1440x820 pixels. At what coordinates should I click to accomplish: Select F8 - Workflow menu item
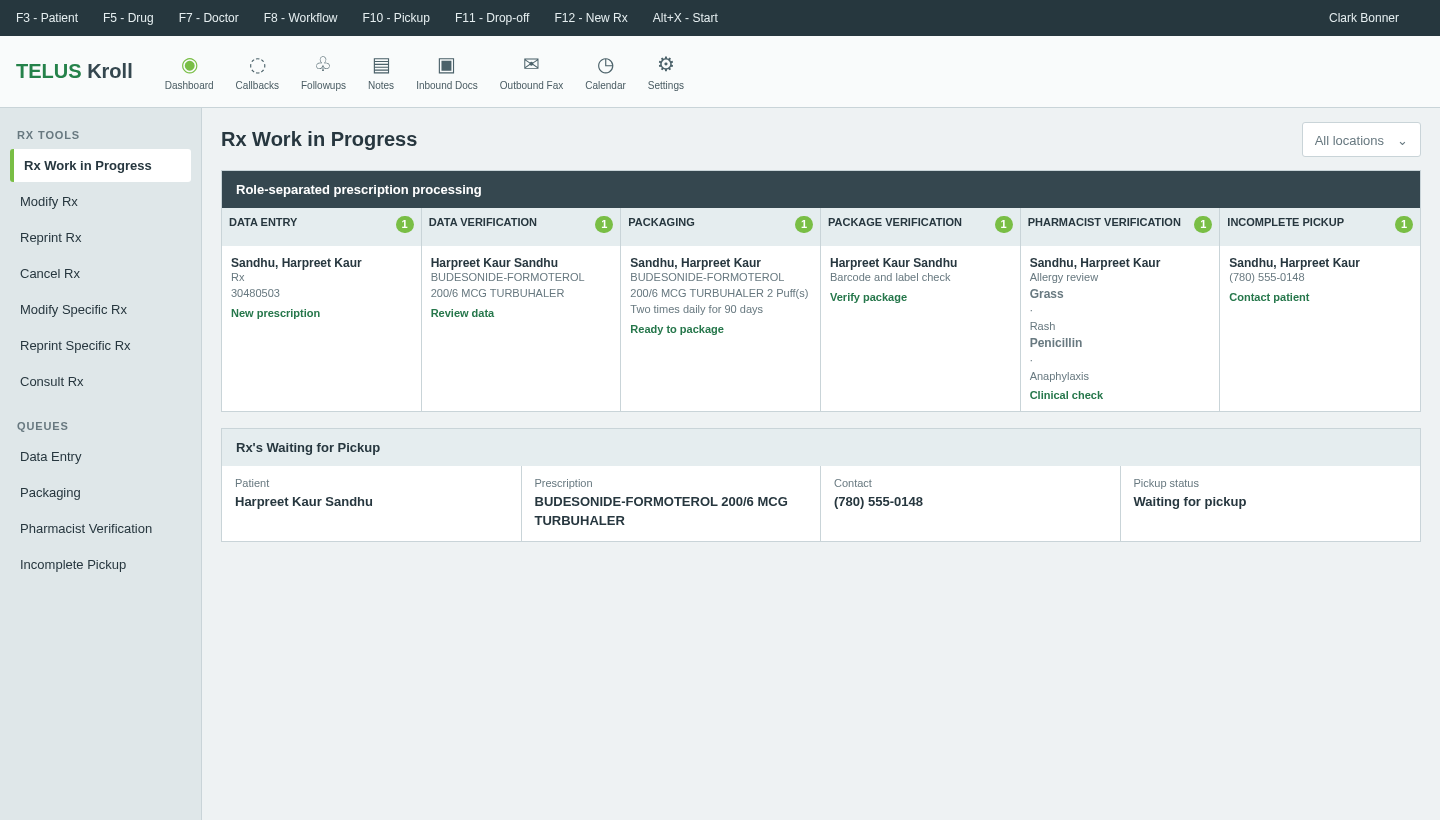pos(301,18)
